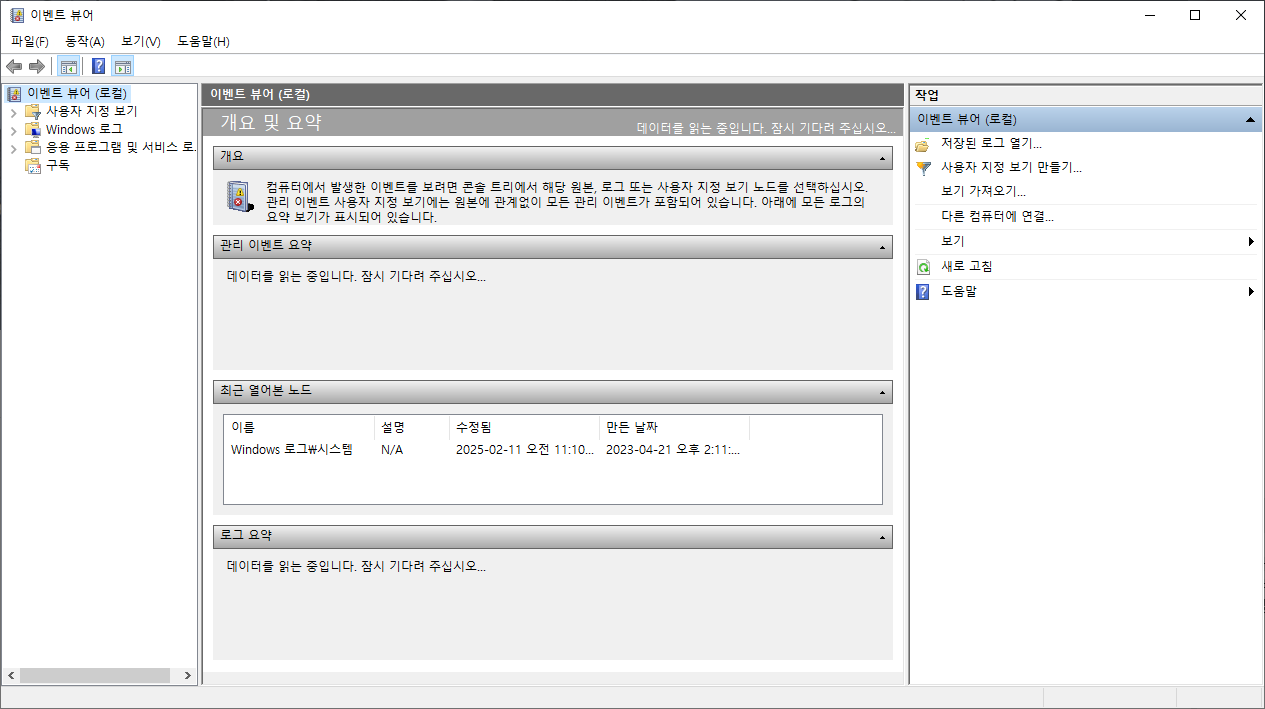1265x709 pixels.
Task: Collapse the 개요 section
Action: (x=881, y=157)
